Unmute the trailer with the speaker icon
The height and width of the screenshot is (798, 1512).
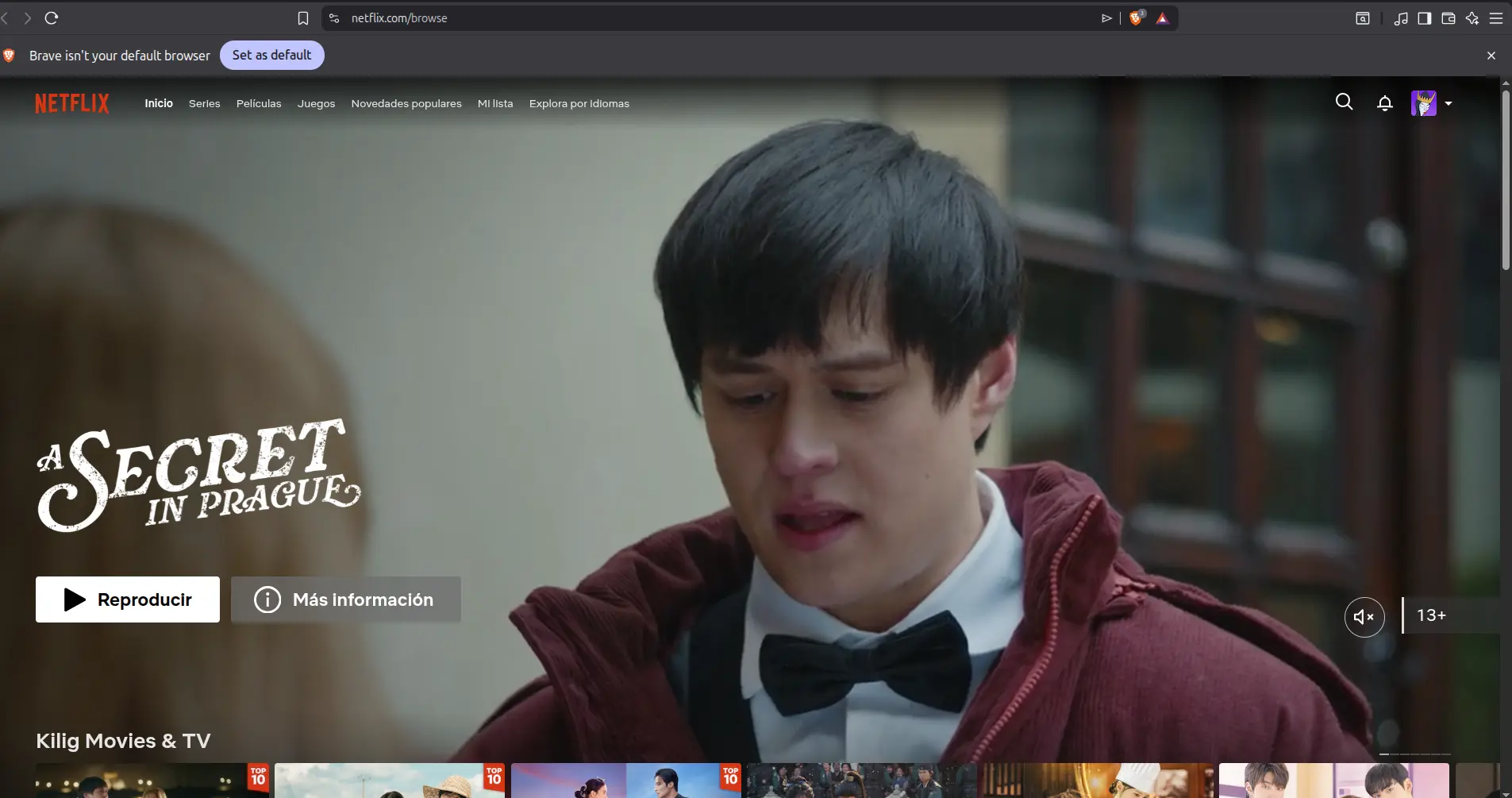tap(1364, 617)
